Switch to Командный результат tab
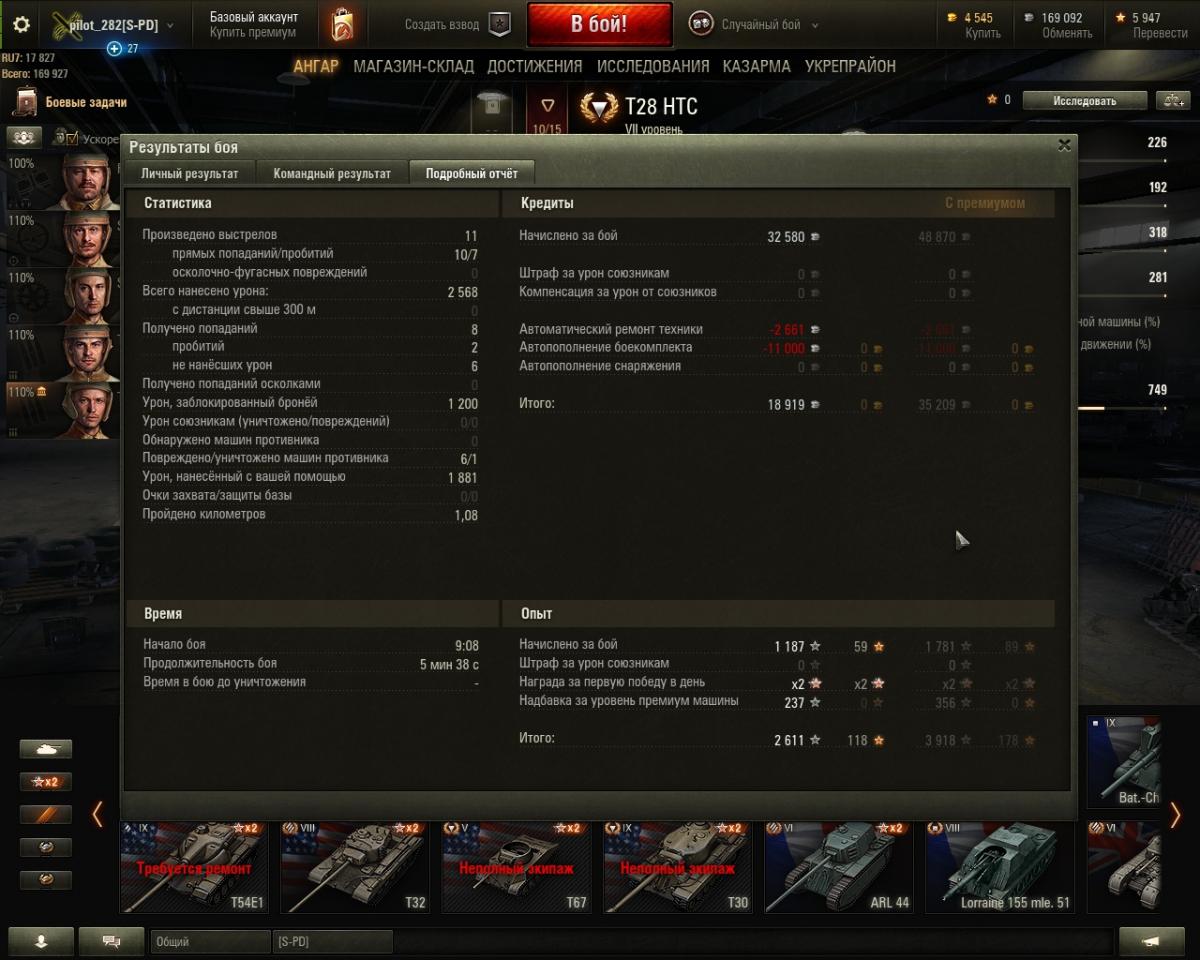This screenshot has height=960, width=1200. click(332, 173)
